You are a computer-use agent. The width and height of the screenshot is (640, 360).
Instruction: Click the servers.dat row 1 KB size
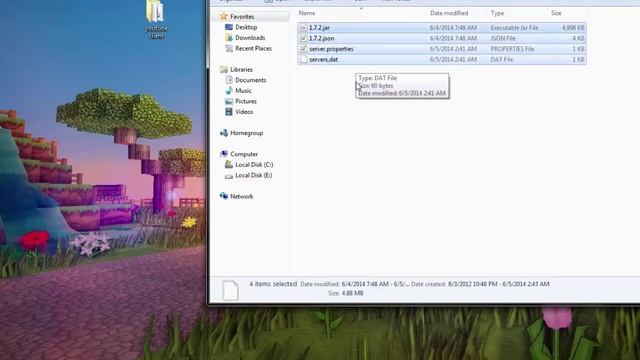(578, 60)
